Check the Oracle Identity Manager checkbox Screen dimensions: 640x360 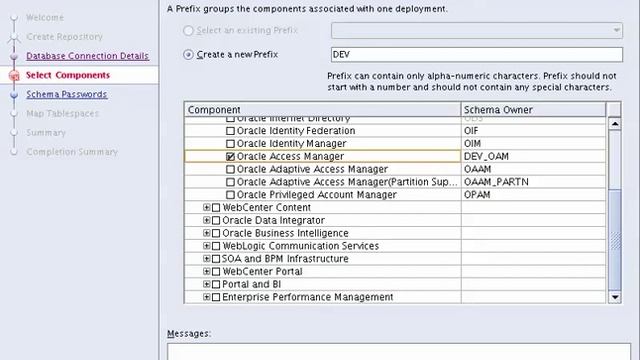(230, 144)
